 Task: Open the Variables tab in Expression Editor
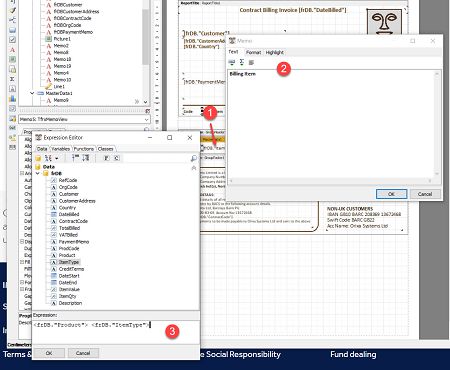pos(61,149)
